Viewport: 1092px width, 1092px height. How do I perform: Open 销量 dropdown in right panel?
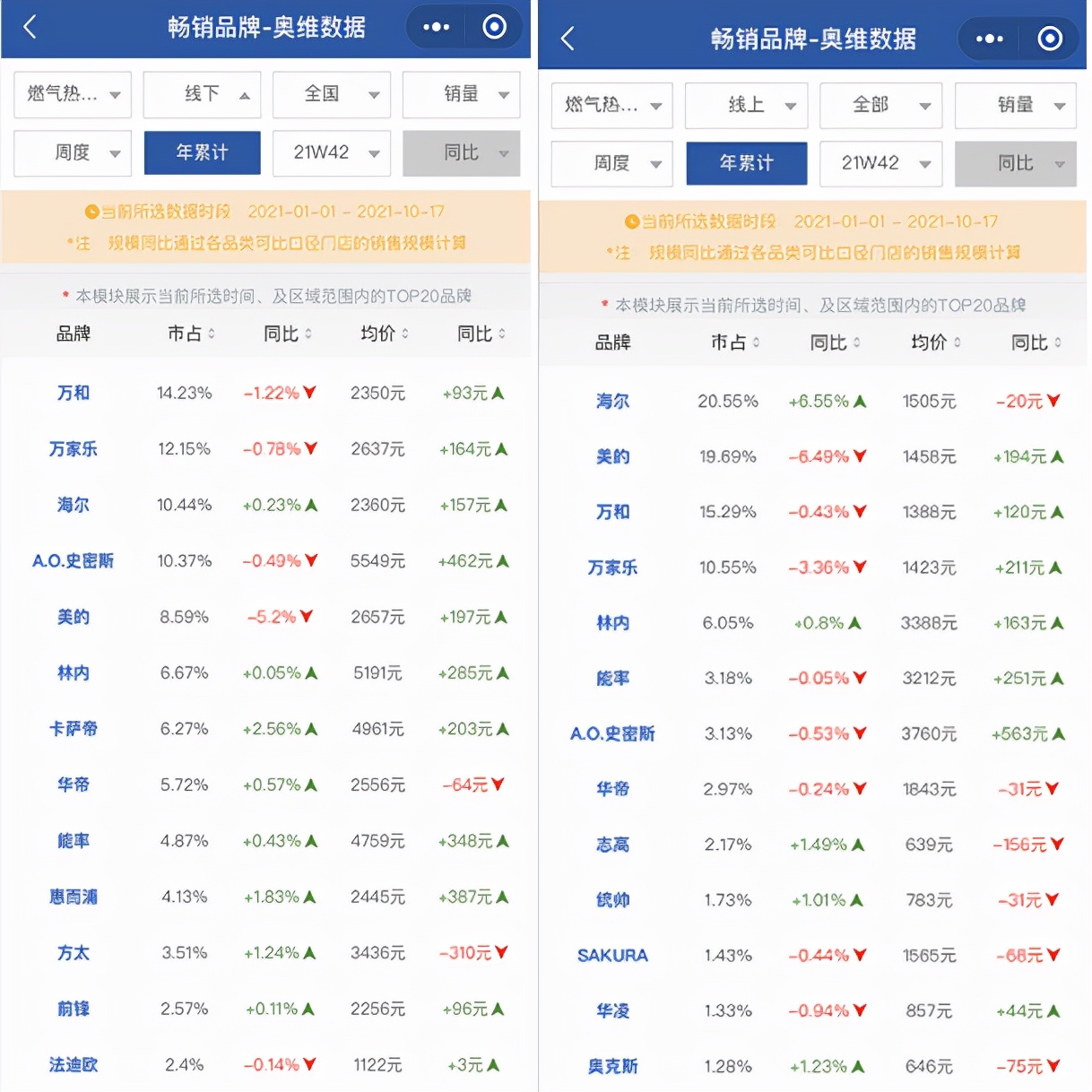(1016, 106)
